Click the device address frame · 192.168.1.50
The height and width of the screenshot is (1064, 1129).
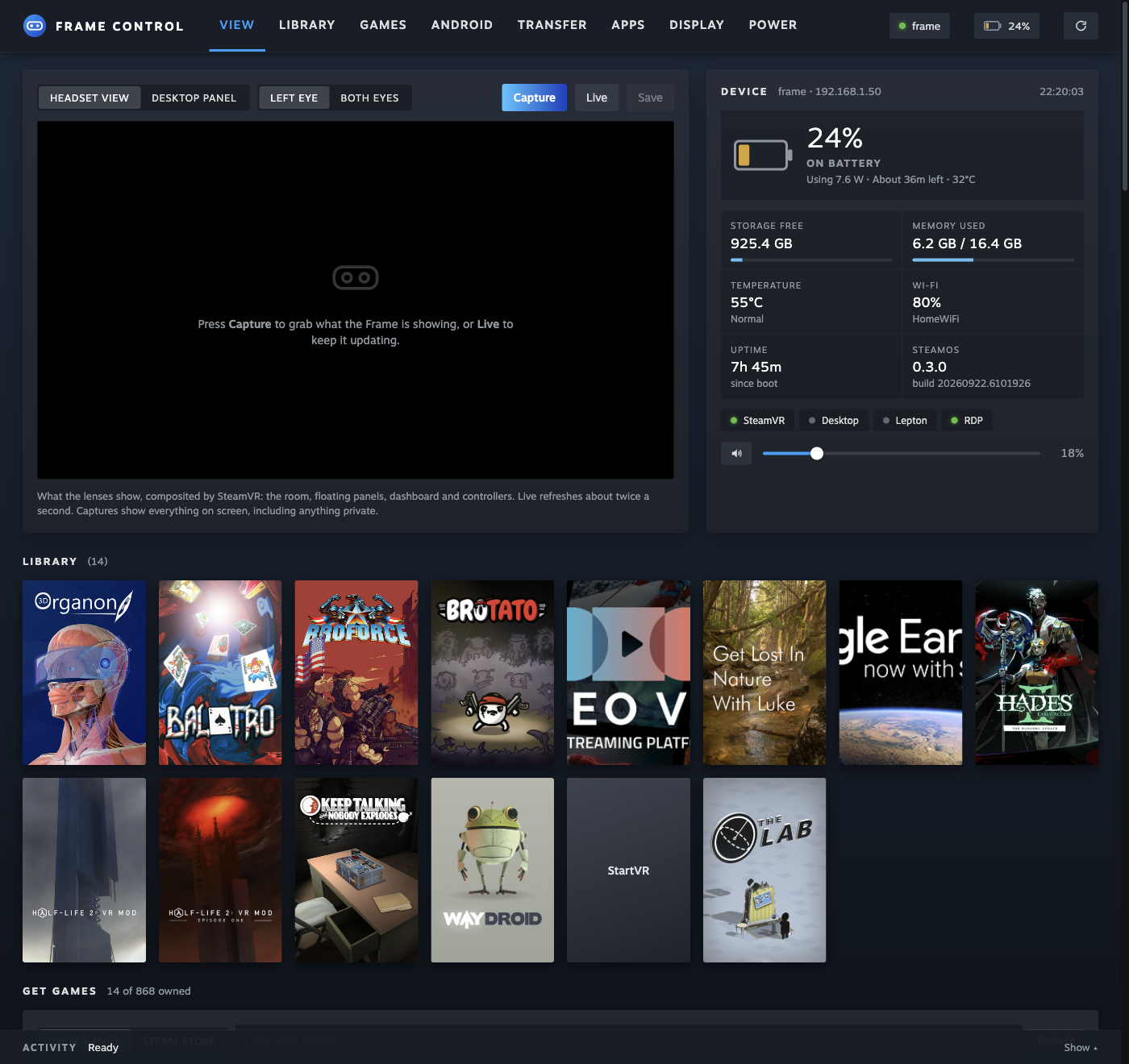click(x=829, y=91)
